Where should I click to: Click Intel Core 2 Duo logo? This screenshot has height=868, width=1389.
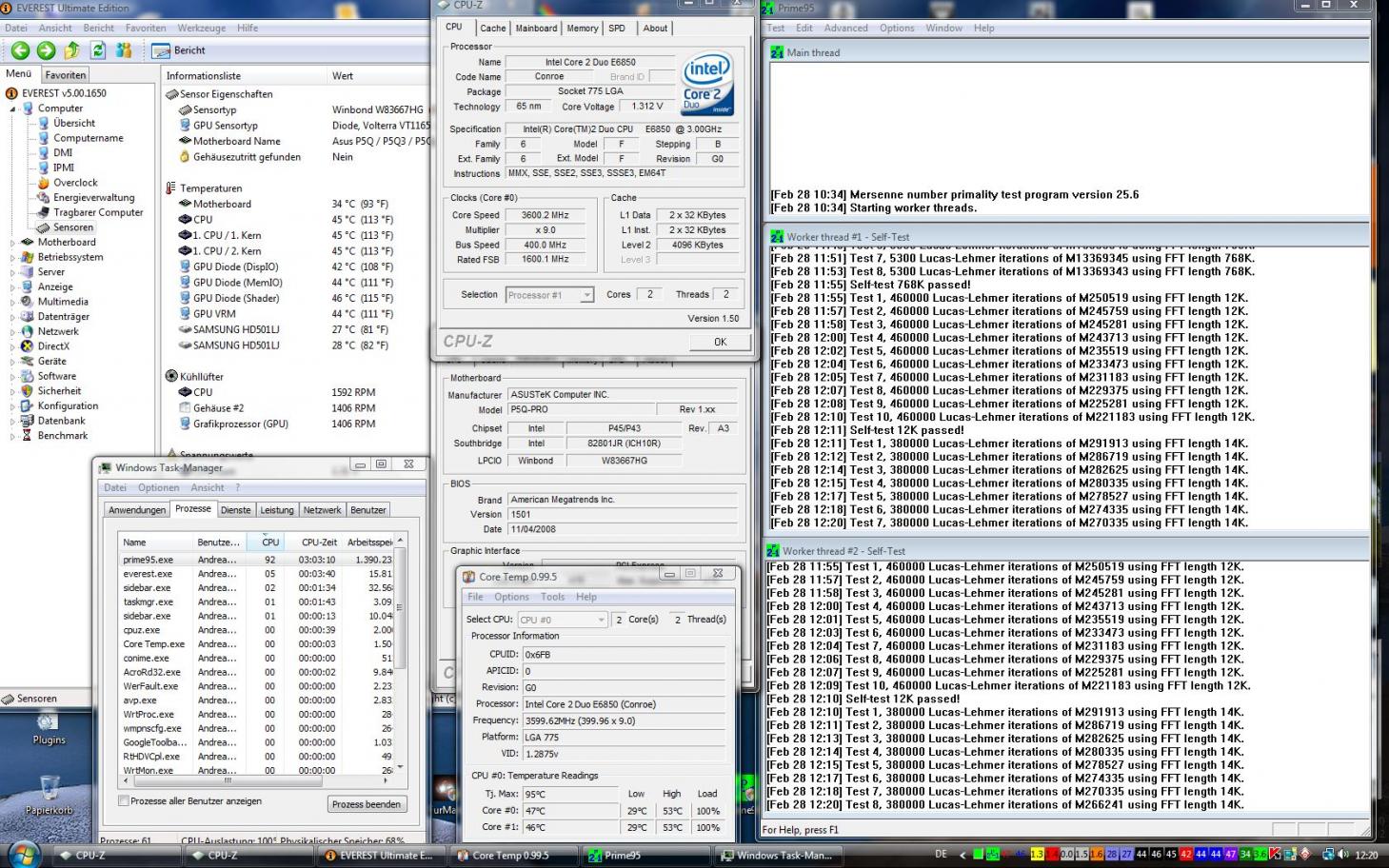707,85
